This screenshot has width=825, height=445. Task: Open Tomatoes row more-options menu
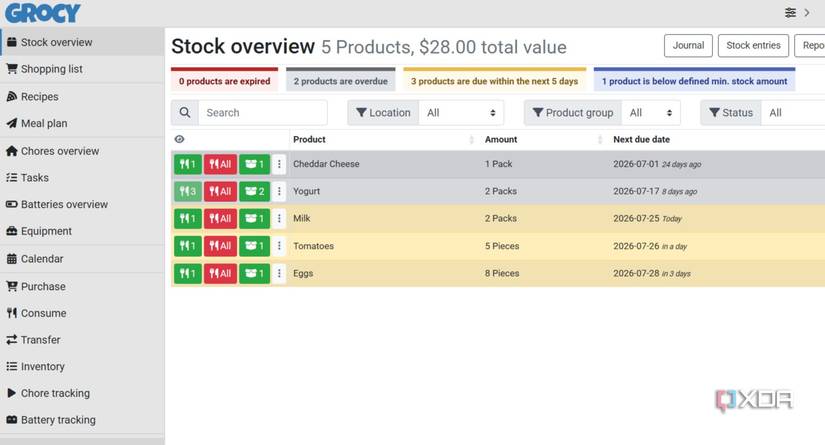coord(279,246)
